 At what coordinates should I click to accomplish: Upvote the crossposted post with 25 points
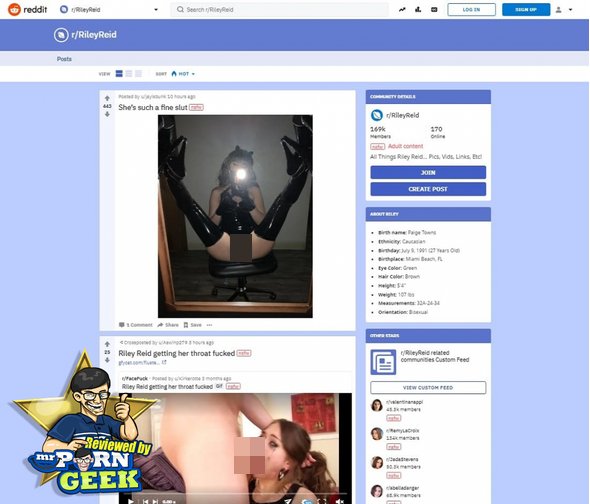tap(107, 344)
